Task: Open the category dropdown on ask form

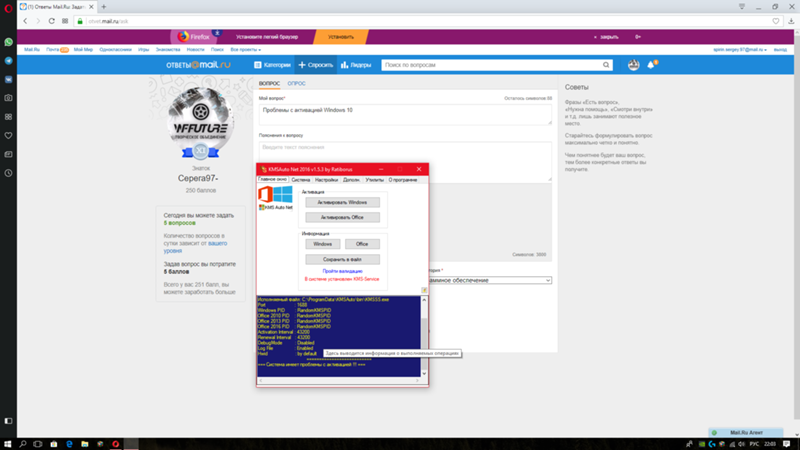Action: click(x=490, y=280)
